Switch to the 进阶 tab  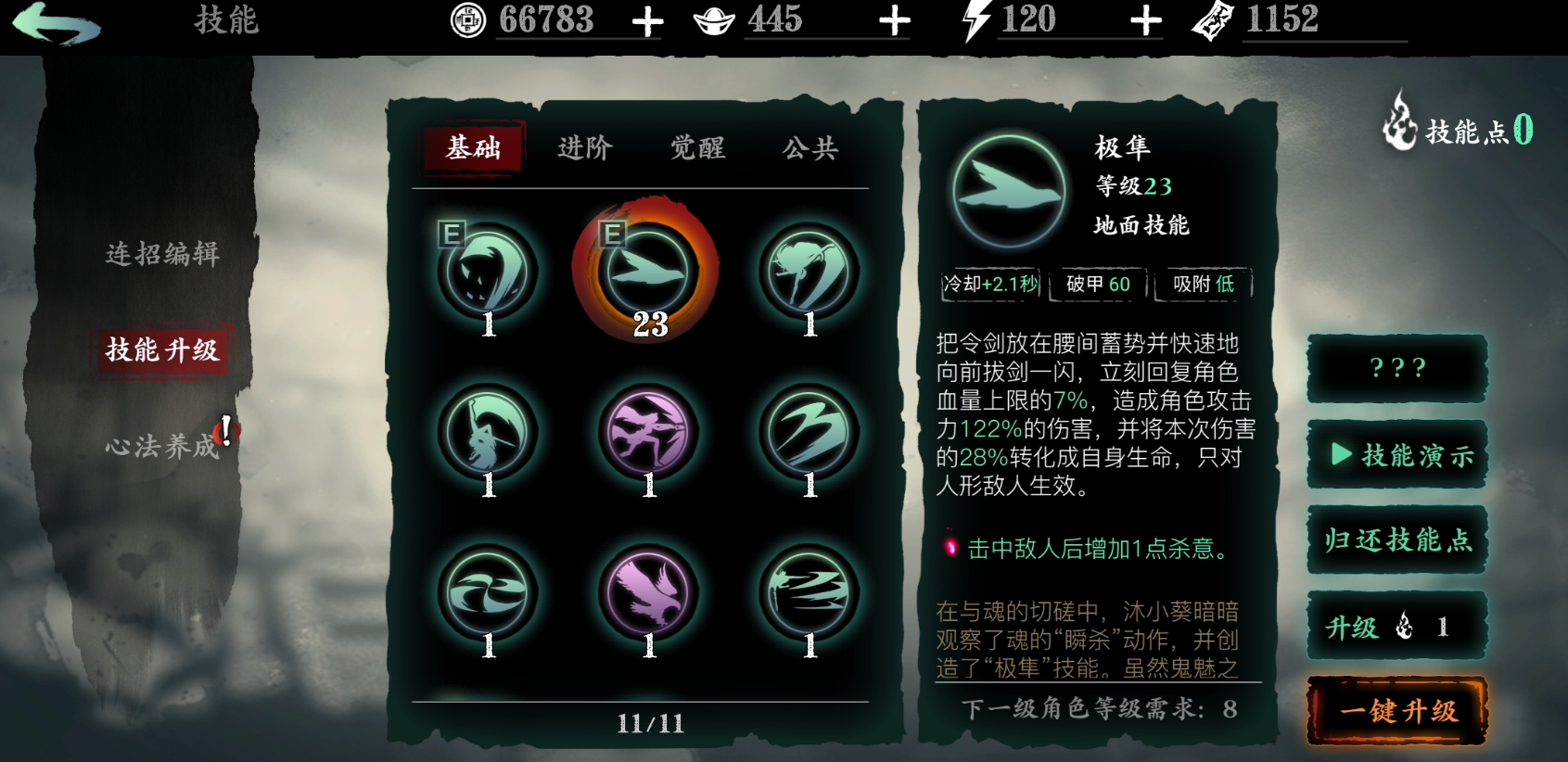pos(585,147)
